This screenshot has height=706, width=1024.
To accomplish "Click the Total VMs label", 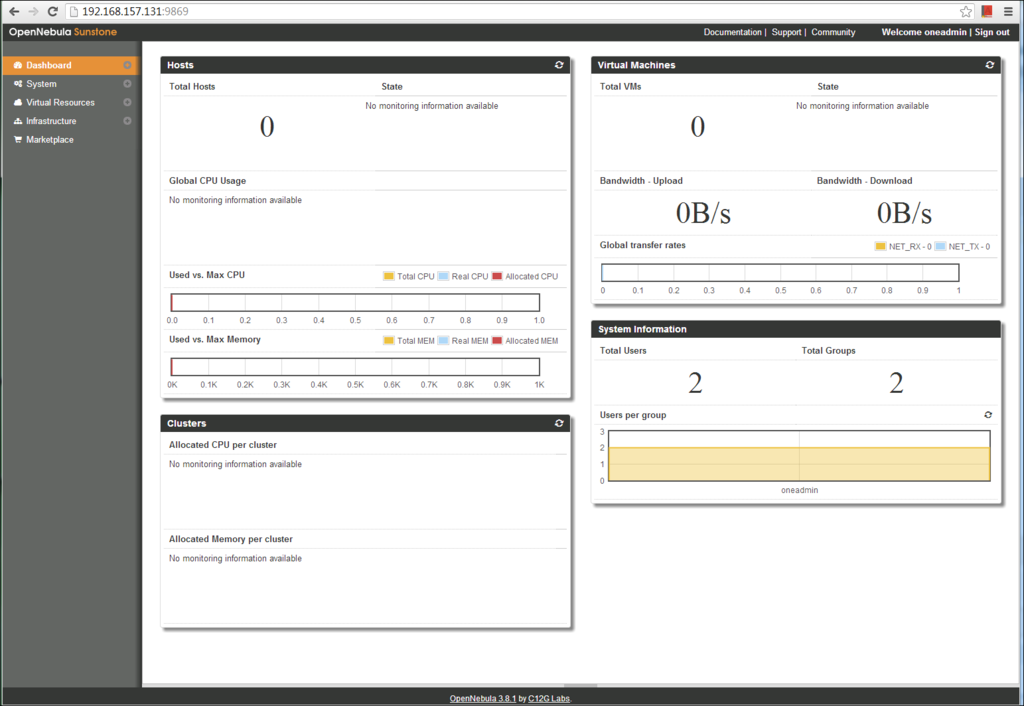I will coord(620,86).
